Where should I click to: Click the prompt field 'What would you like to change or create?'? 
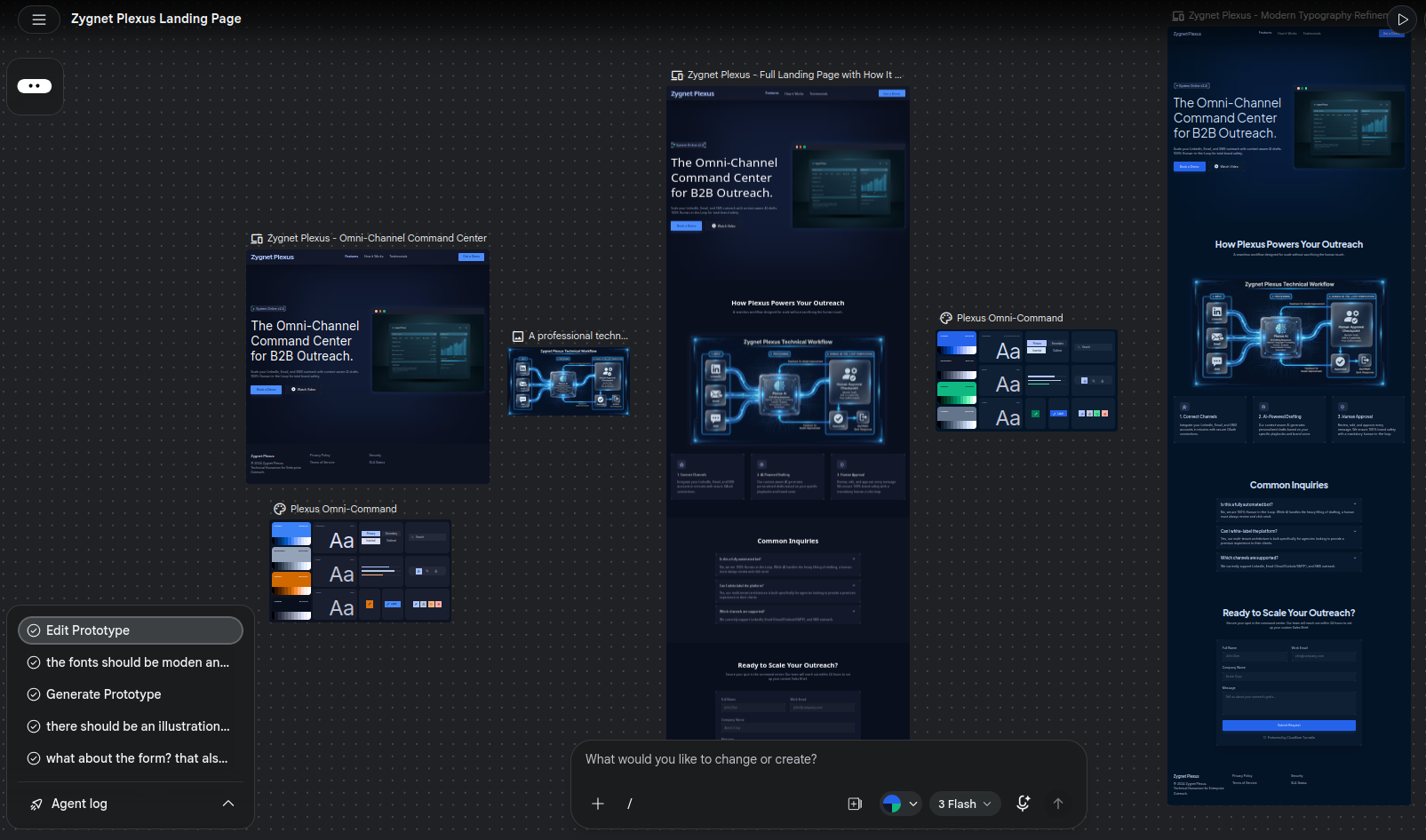pos(827,760)
